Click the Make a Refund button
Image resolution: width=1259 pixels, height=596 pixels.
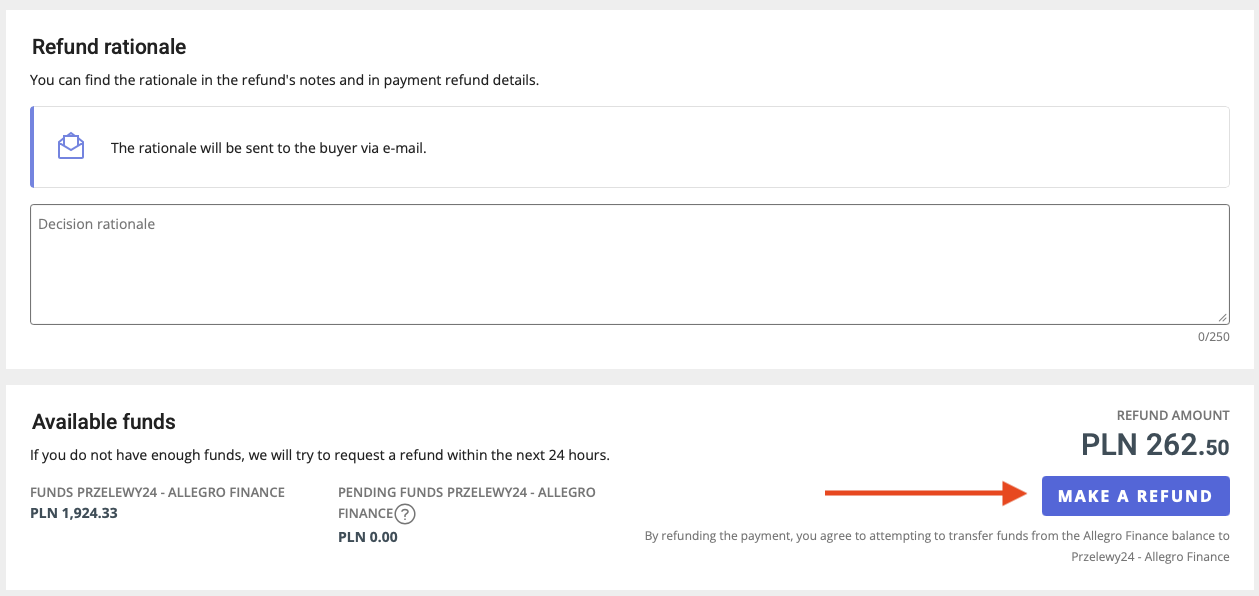1135,496
